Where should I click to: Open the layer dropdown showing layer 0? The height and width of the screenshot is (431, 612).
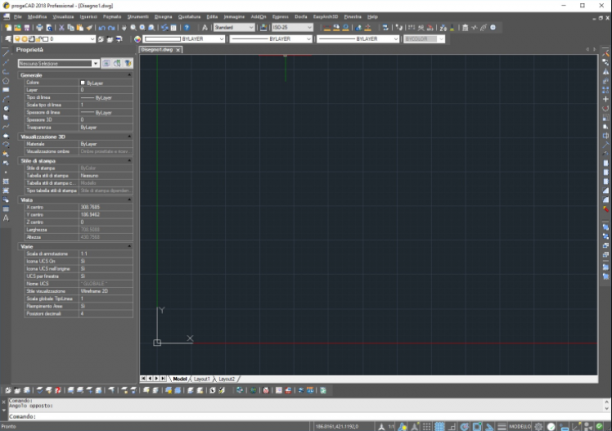55,39
